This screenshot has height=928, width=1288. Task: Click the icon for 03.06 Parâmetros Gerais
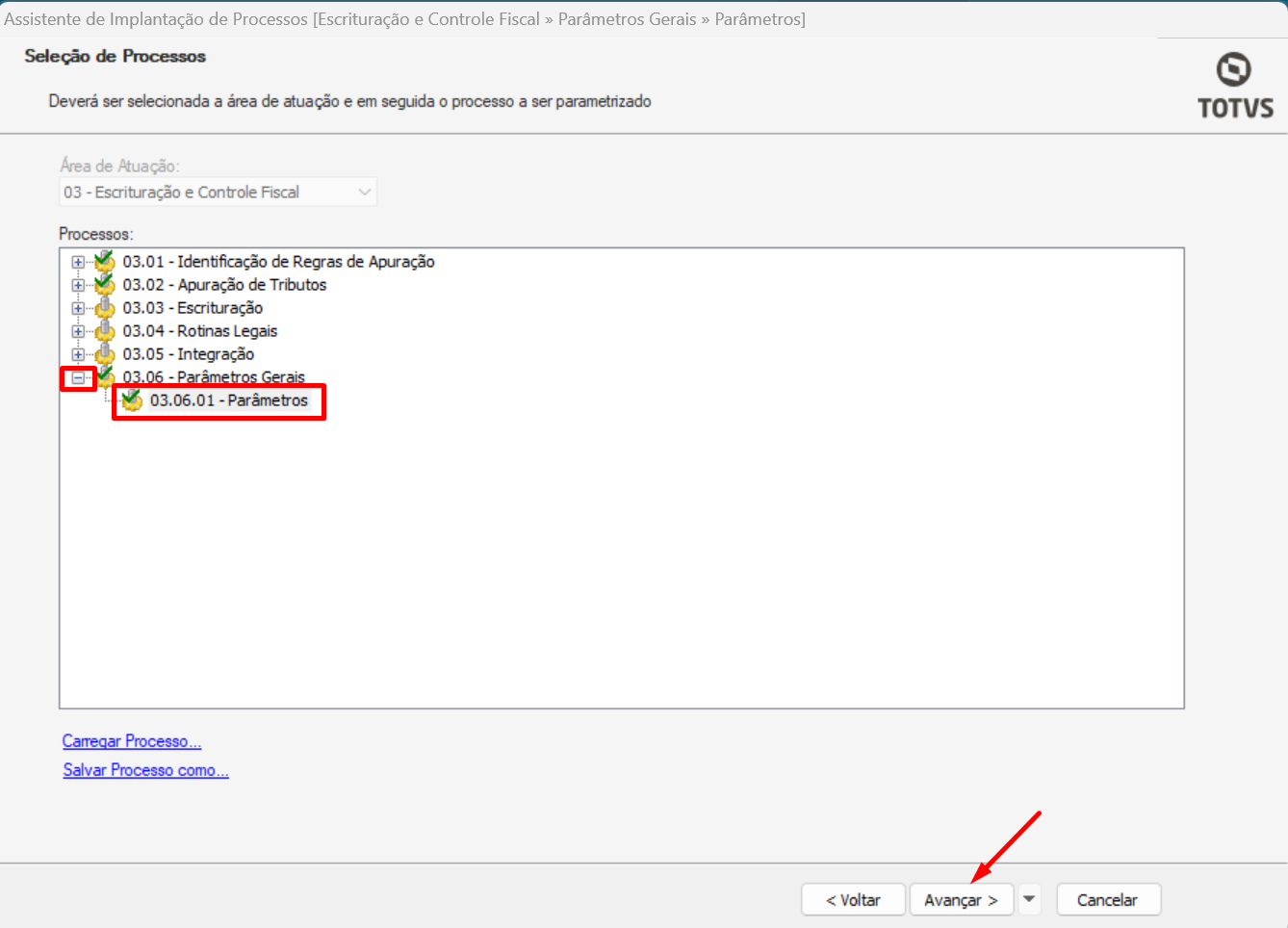105,376
